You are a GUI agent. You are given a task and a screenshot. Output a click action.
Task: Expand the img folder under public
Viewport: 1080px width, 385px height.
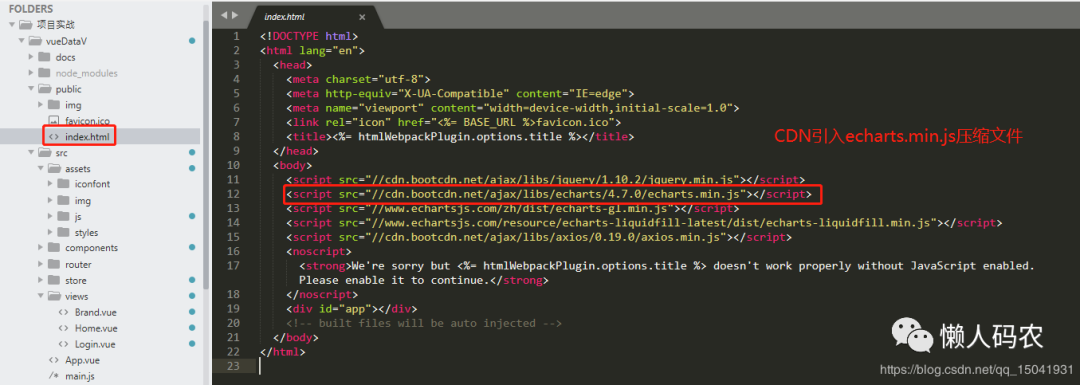41,105
